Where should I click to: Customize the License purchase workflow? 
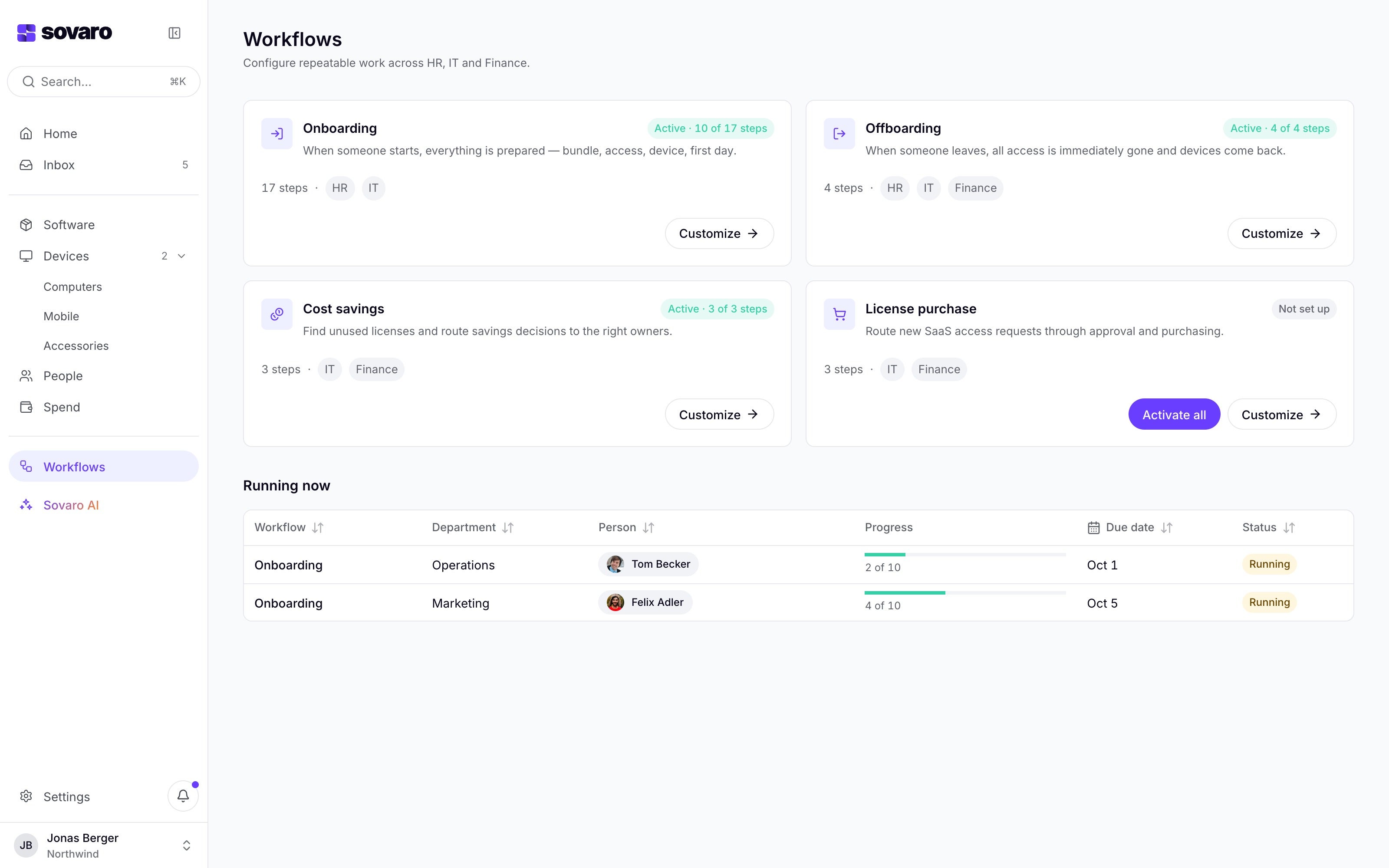point(1282,414)
